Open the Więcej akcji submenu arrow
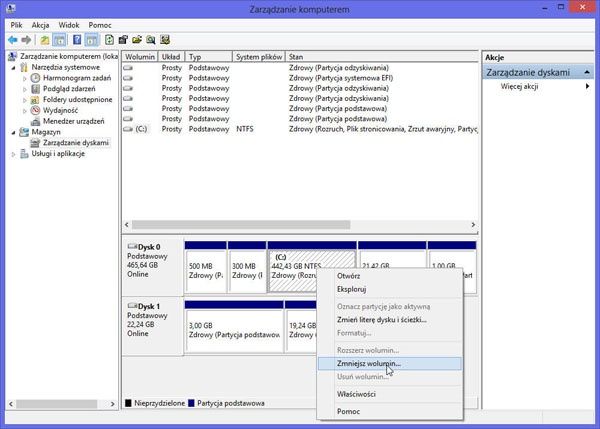The image size is (600, 429). tap(587, 86)
